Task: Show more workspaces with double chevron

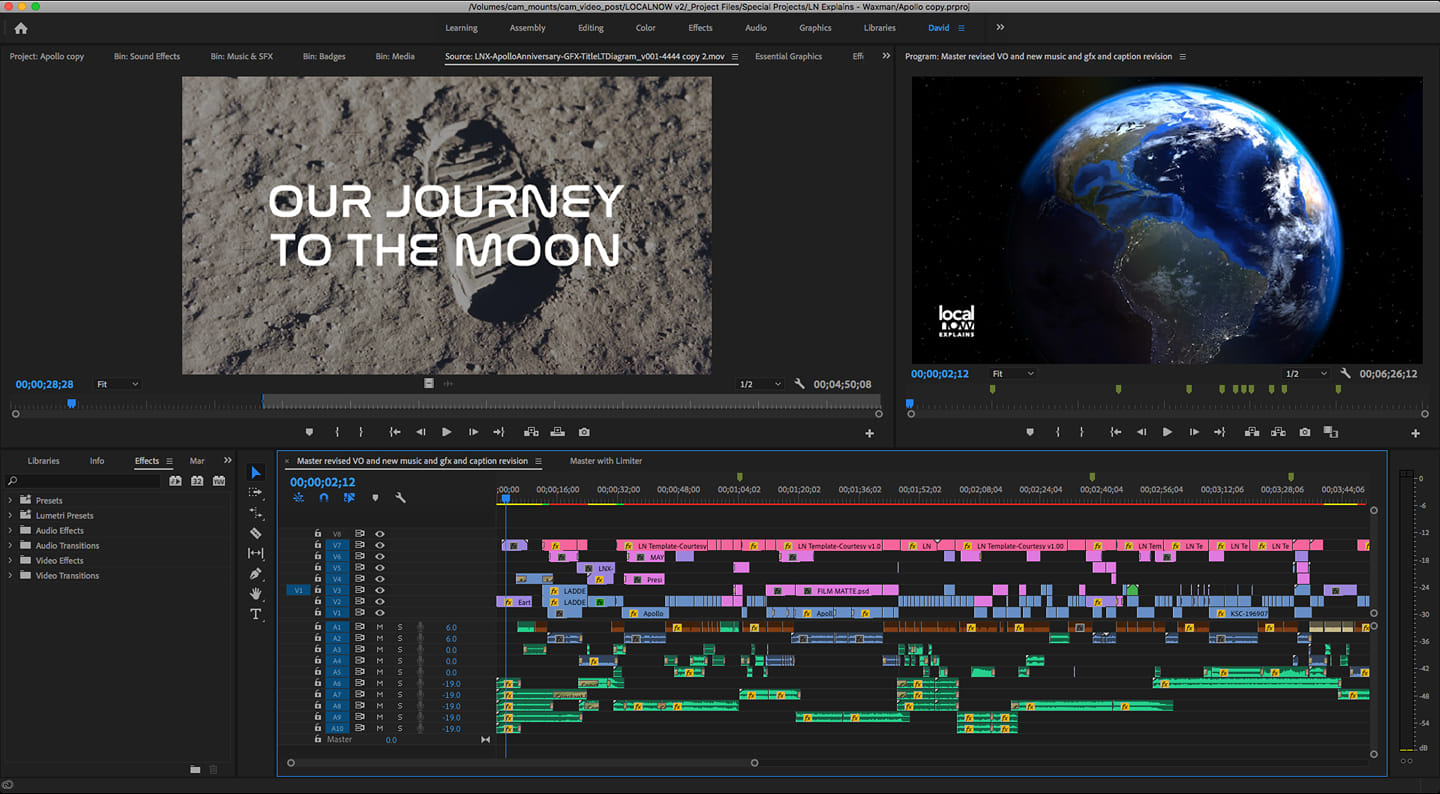Action: [x=1000, y=28]
